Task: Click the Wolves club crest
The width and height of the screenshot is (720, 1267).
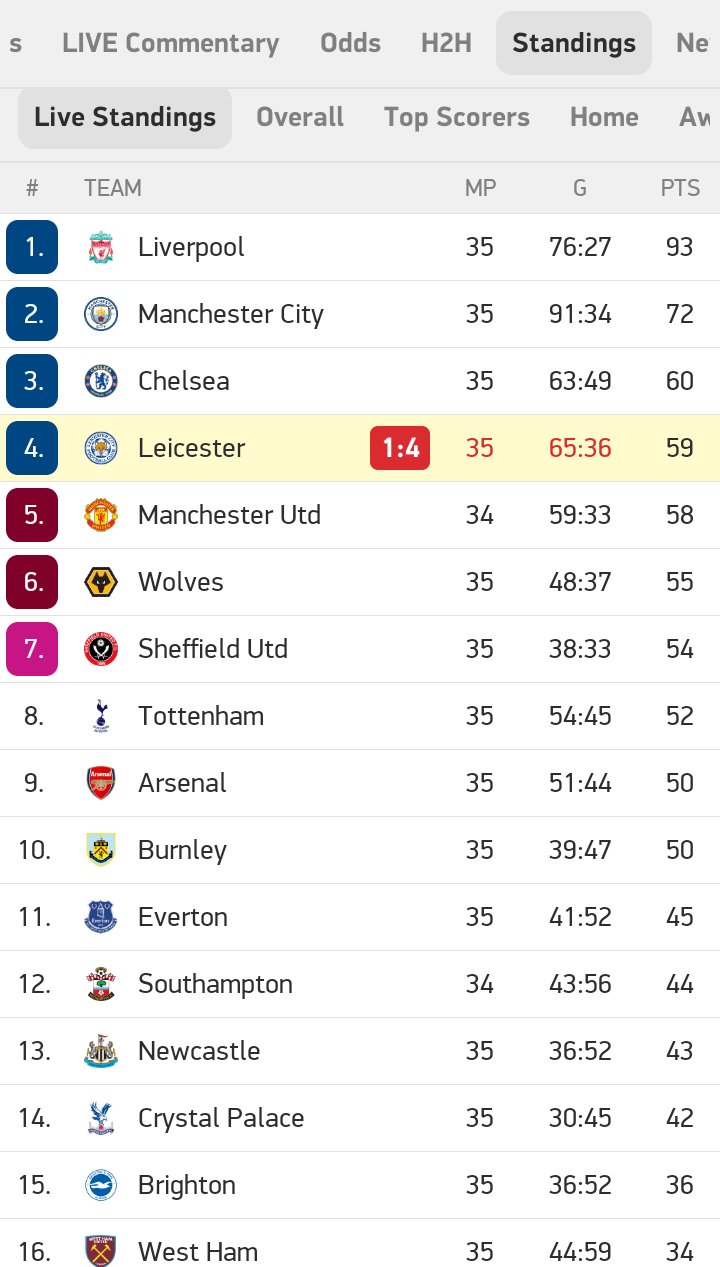Action: (x=101, y=582)
